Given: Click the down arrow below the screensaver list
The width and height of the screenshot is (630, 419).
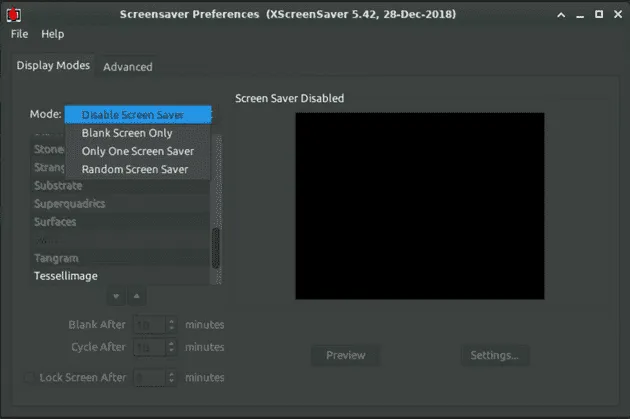Looking at the screenshot, I should coord(116,296).
